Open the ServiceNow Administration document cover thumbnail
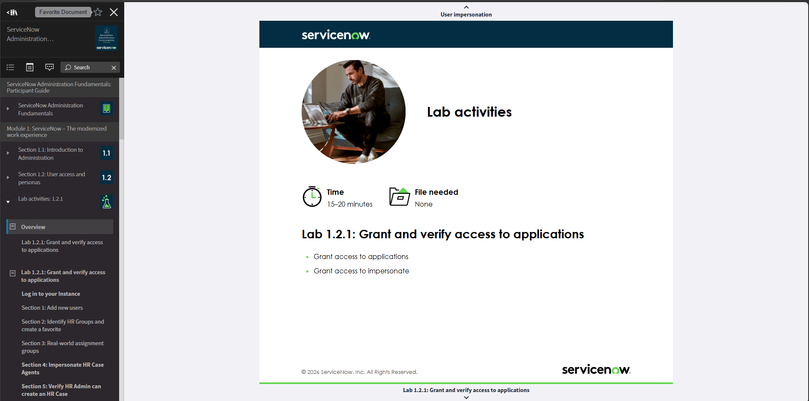The width and height of the screenshot is (809, 401). [x=106, y=38]
